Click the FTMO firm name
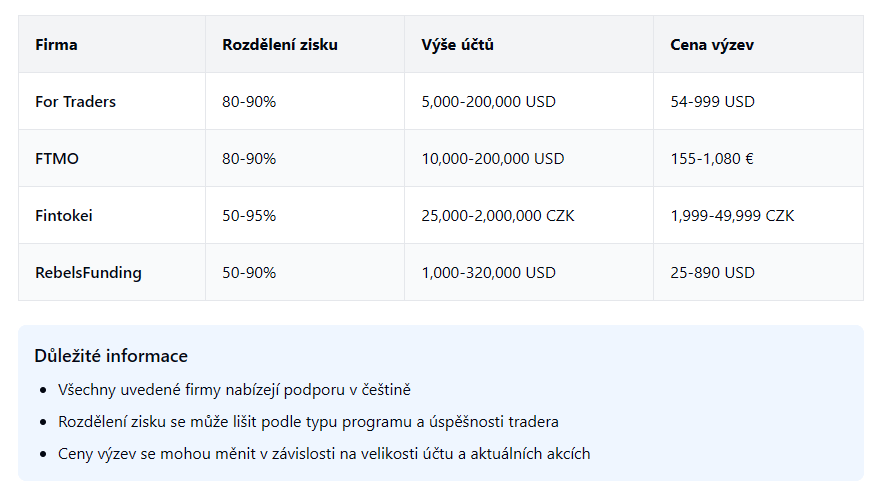The height and width of the screenshot is (490, 881). 57,158
